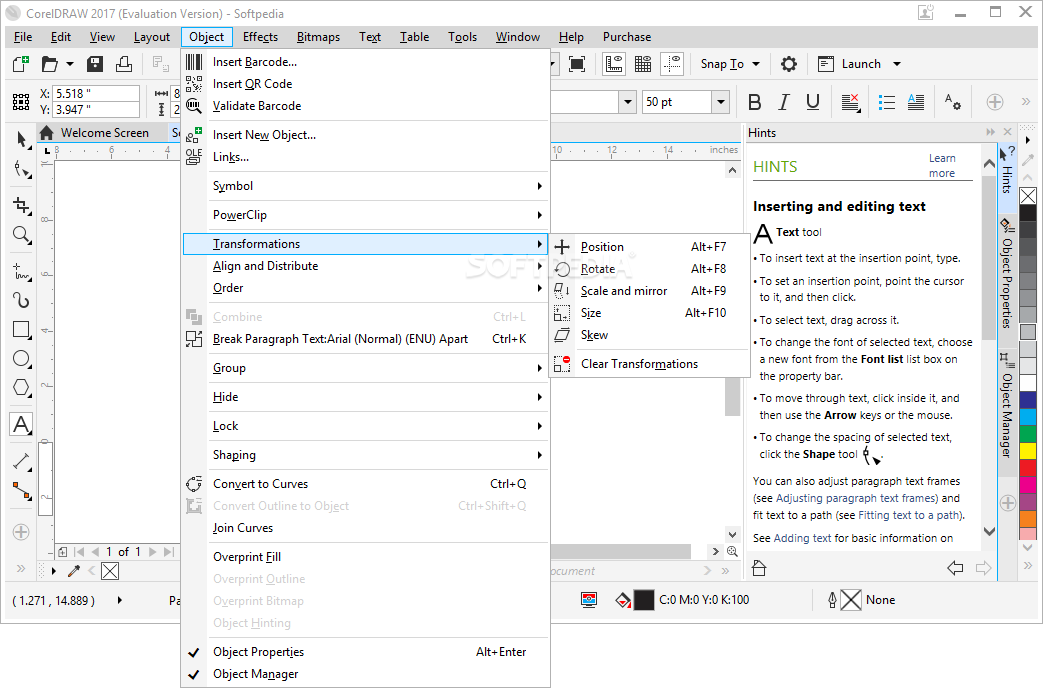
Task: Open the Options gear icon
Action: [789, 64]
